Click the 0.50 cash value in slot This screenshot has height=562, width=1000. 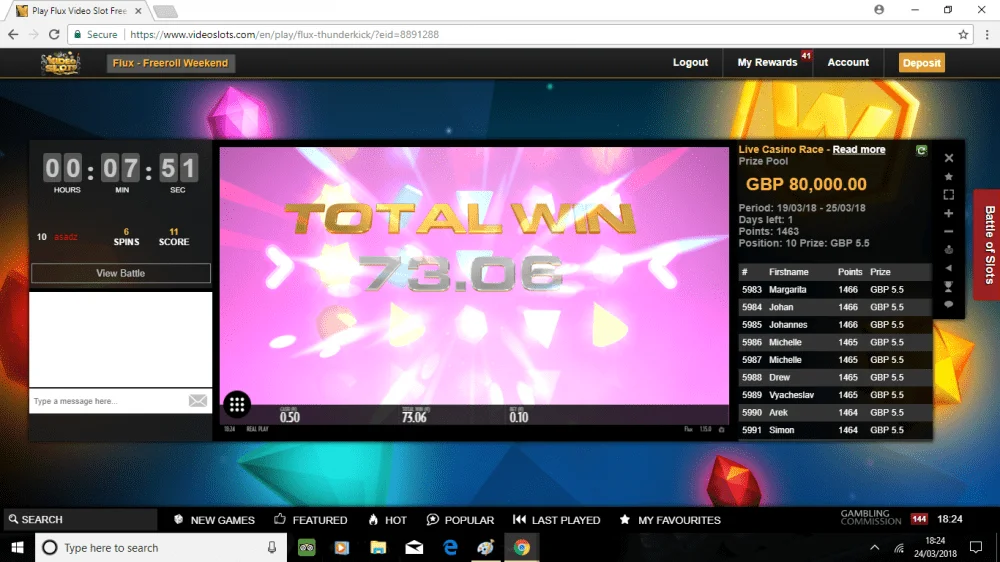(290, 417)
